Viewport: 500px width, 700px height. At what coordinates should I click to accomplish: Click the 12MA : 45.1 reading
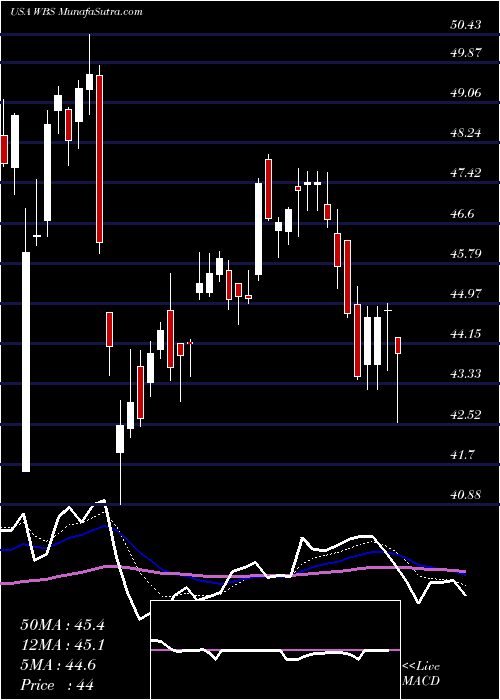pos(62,645)
